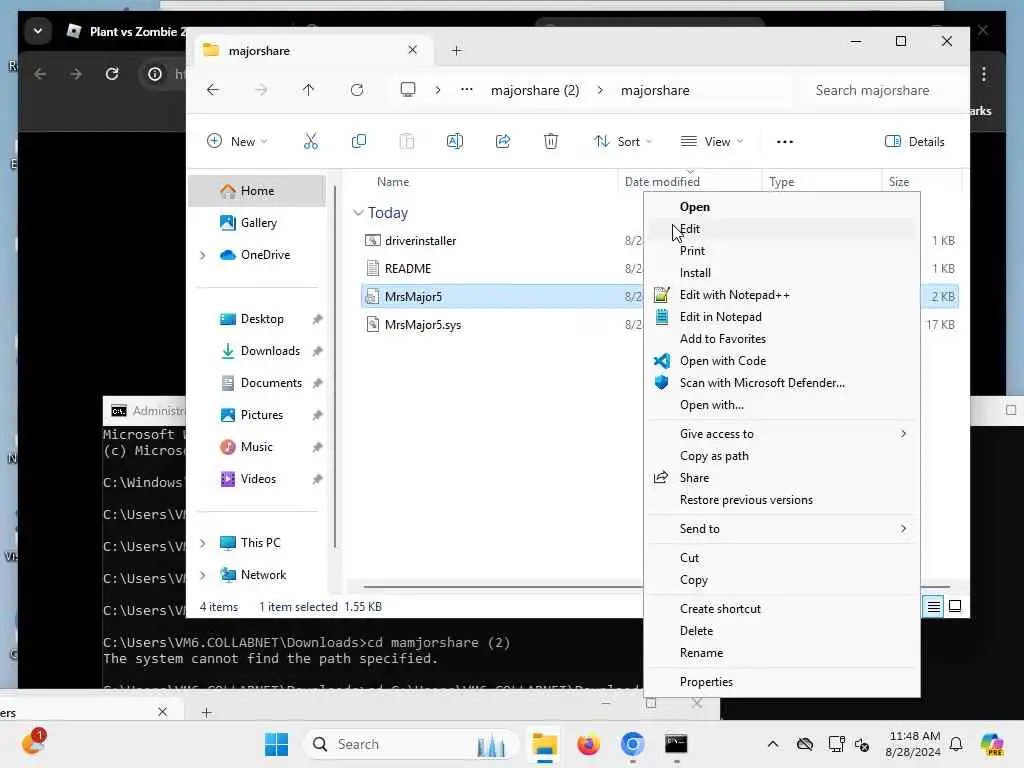Expand Network in navigation pane
The height and width of the screenshot is (768, 1024).
tap(202, 575)
